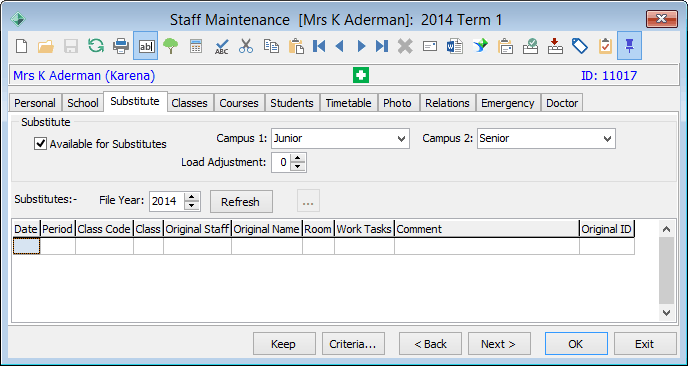
Task: Click the inbox with green check icon
Action: [530, 46]
